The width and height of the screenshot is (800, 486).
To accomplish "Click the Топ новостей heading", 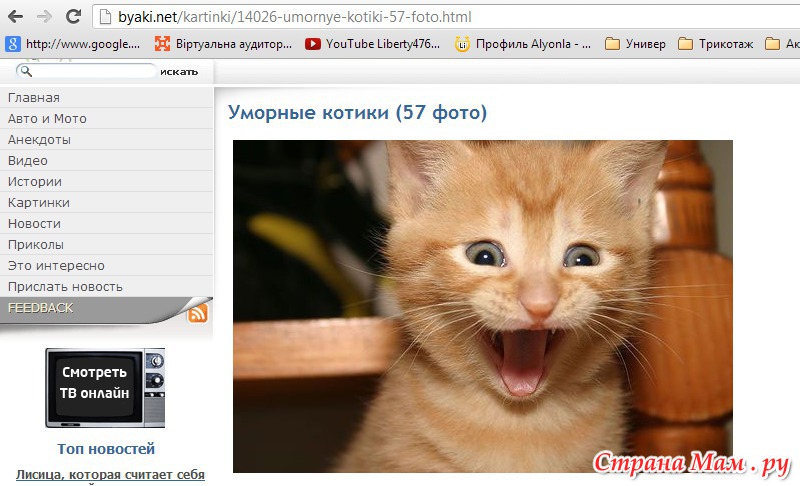I will click(106, 449).
